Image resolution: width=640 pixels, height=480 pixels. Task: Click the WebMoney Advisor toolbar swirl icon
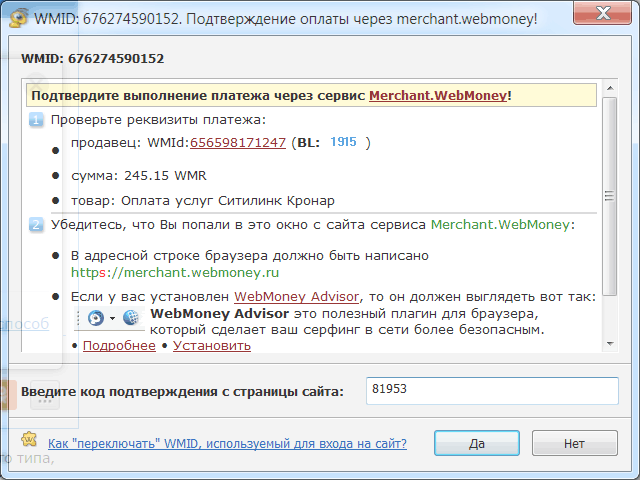click(x=96, y=318)
